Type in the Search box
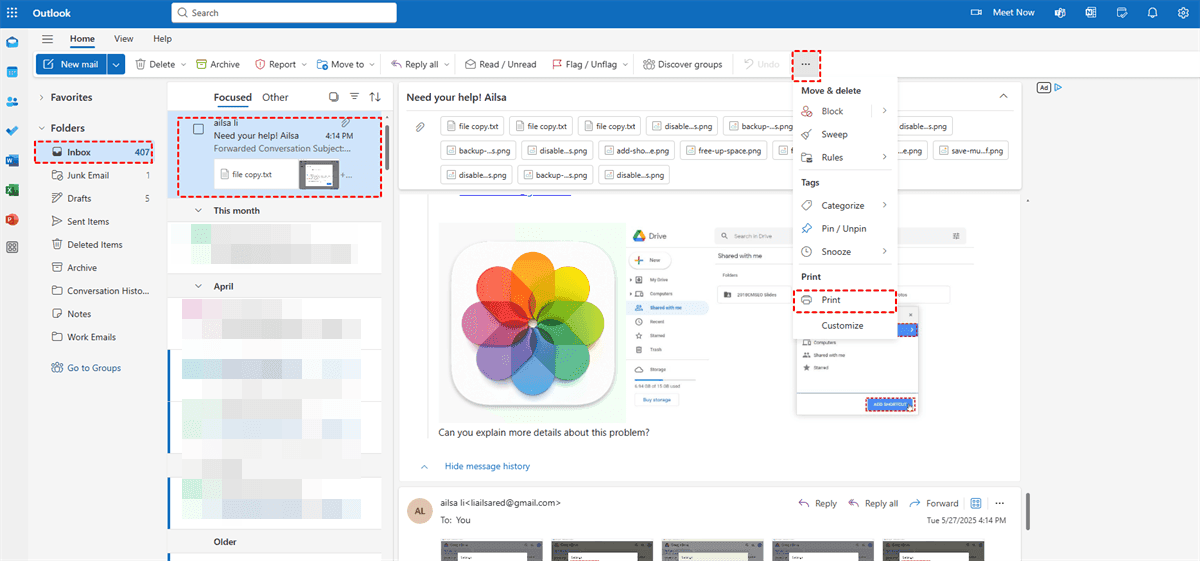The width and height of the screenshot is (1200, 561). point(290,13)
